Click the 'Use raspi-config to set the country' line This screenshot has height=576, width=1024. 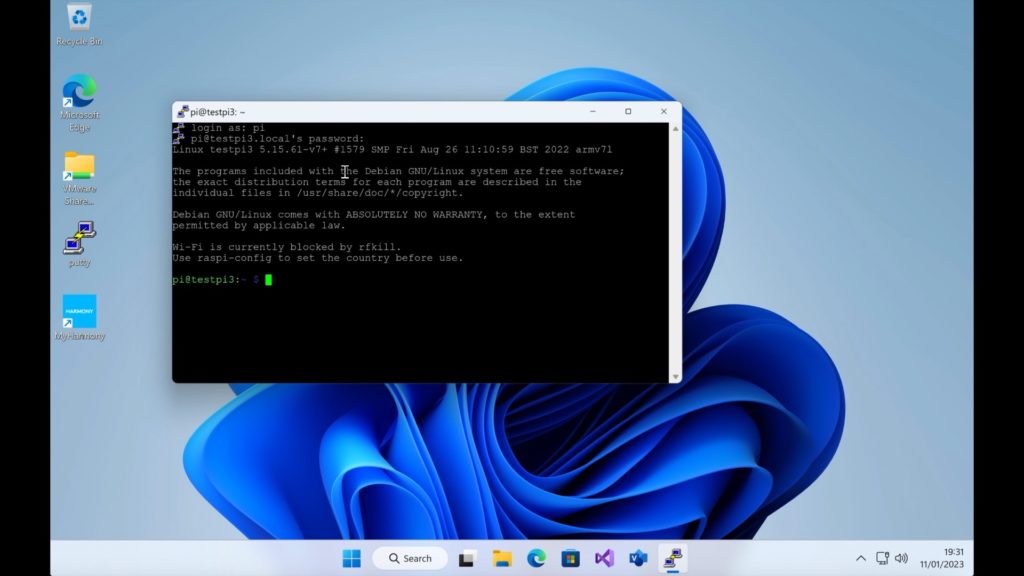pyautogui.click(x=317, y=258)
